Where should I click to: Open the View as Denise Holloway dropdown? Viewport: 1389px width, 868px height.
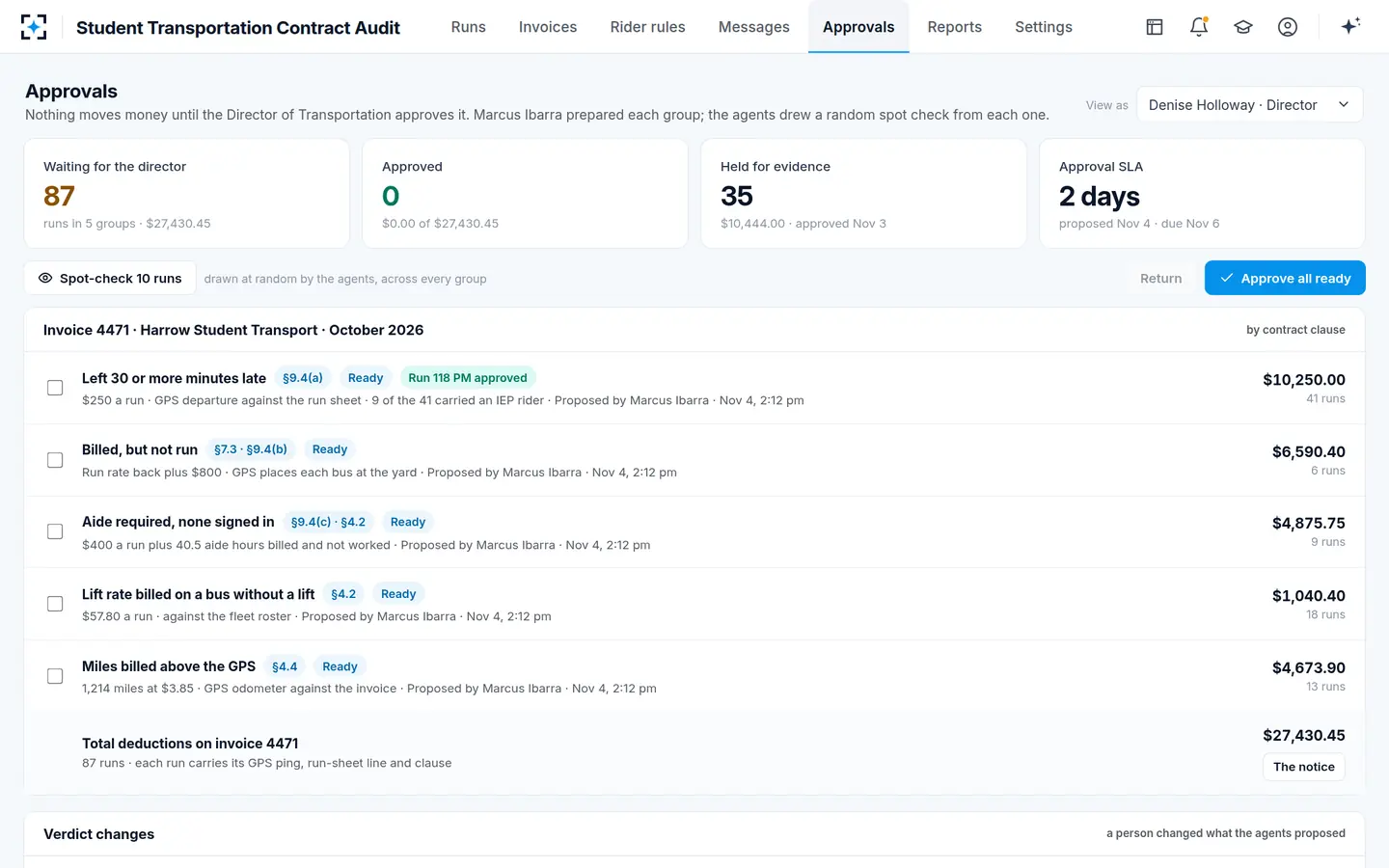[x=1250, y=105]
